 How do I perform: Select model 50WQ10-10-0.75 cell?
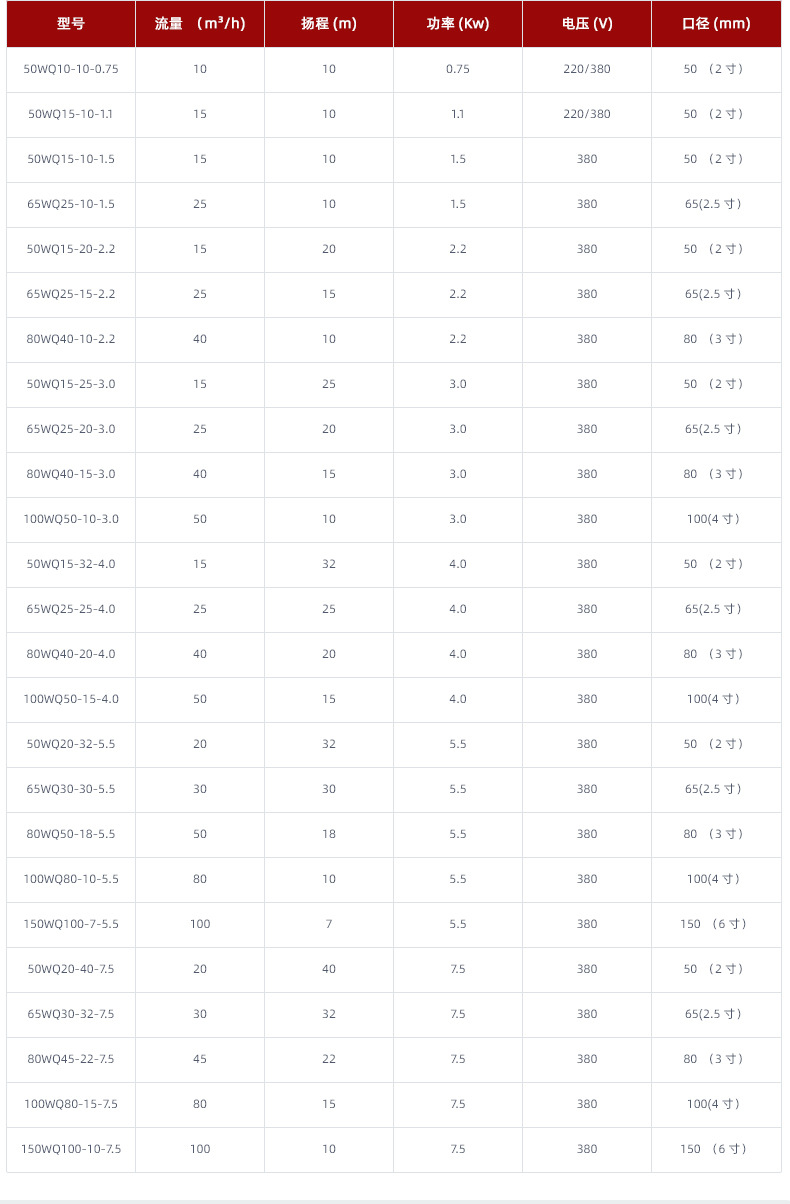(x=71, y=69)
